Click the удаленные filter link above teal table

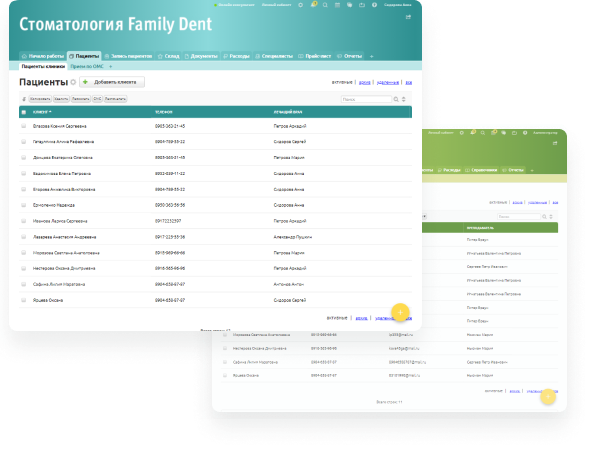click(x=388, y=82)
